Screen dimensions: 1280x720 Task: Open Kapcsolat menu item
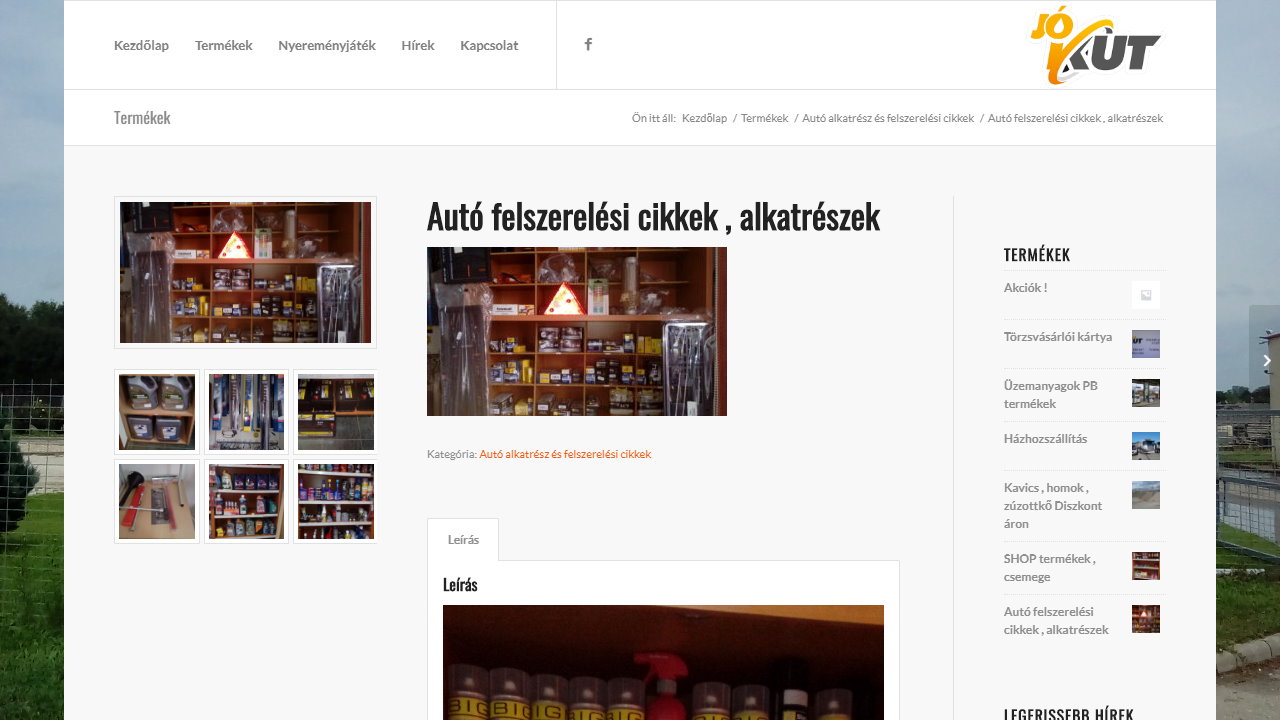pyautogui.click(x=489, y=45)
